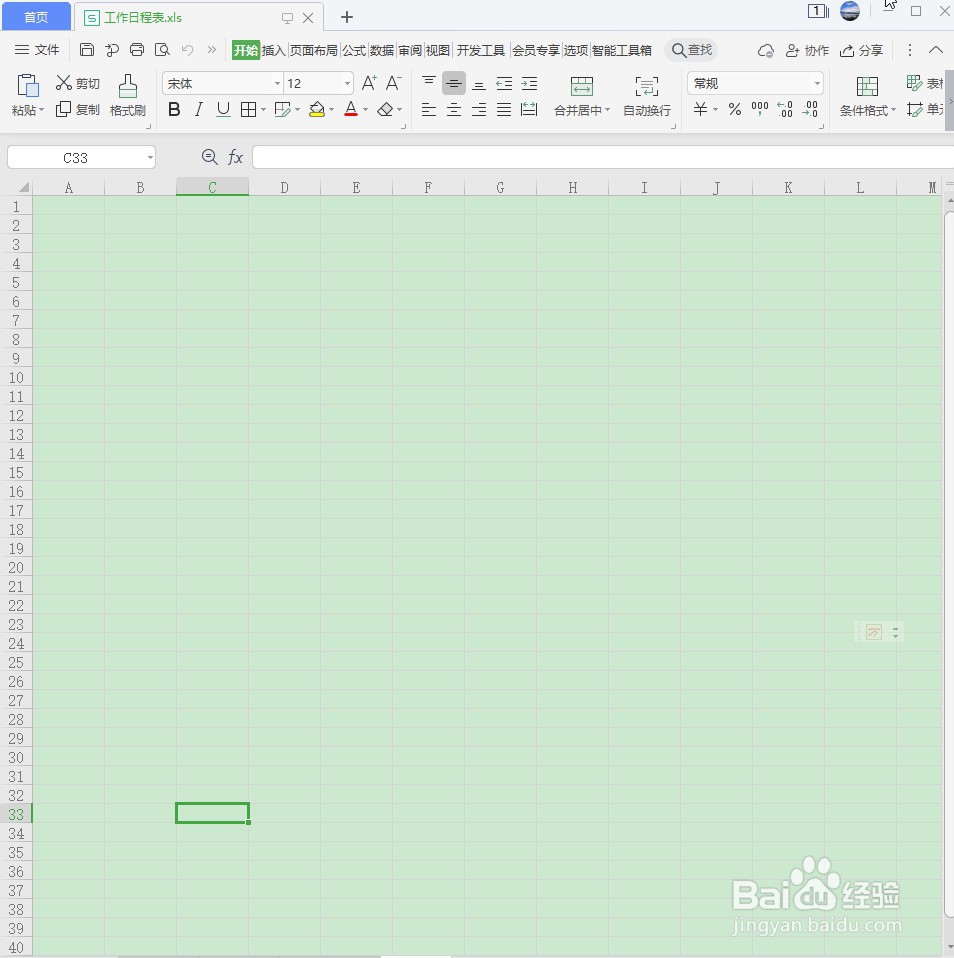Open a new tab with plus button
Image resolution: width=954 pixels, height=958 pixels.
click(x=347, y=17)
